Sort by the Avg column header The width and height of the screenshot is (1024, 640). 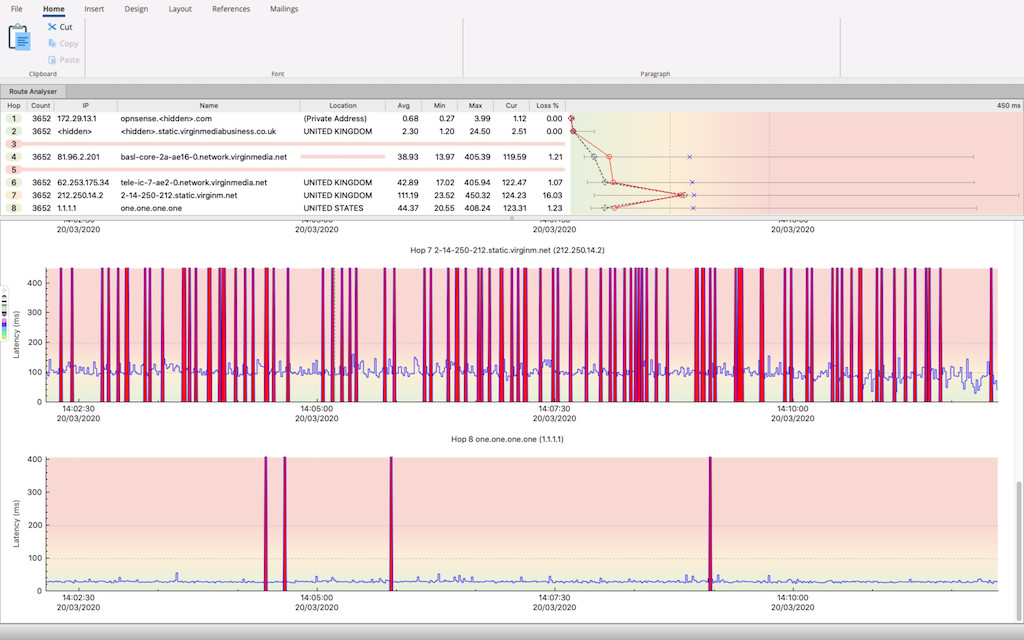404,105
